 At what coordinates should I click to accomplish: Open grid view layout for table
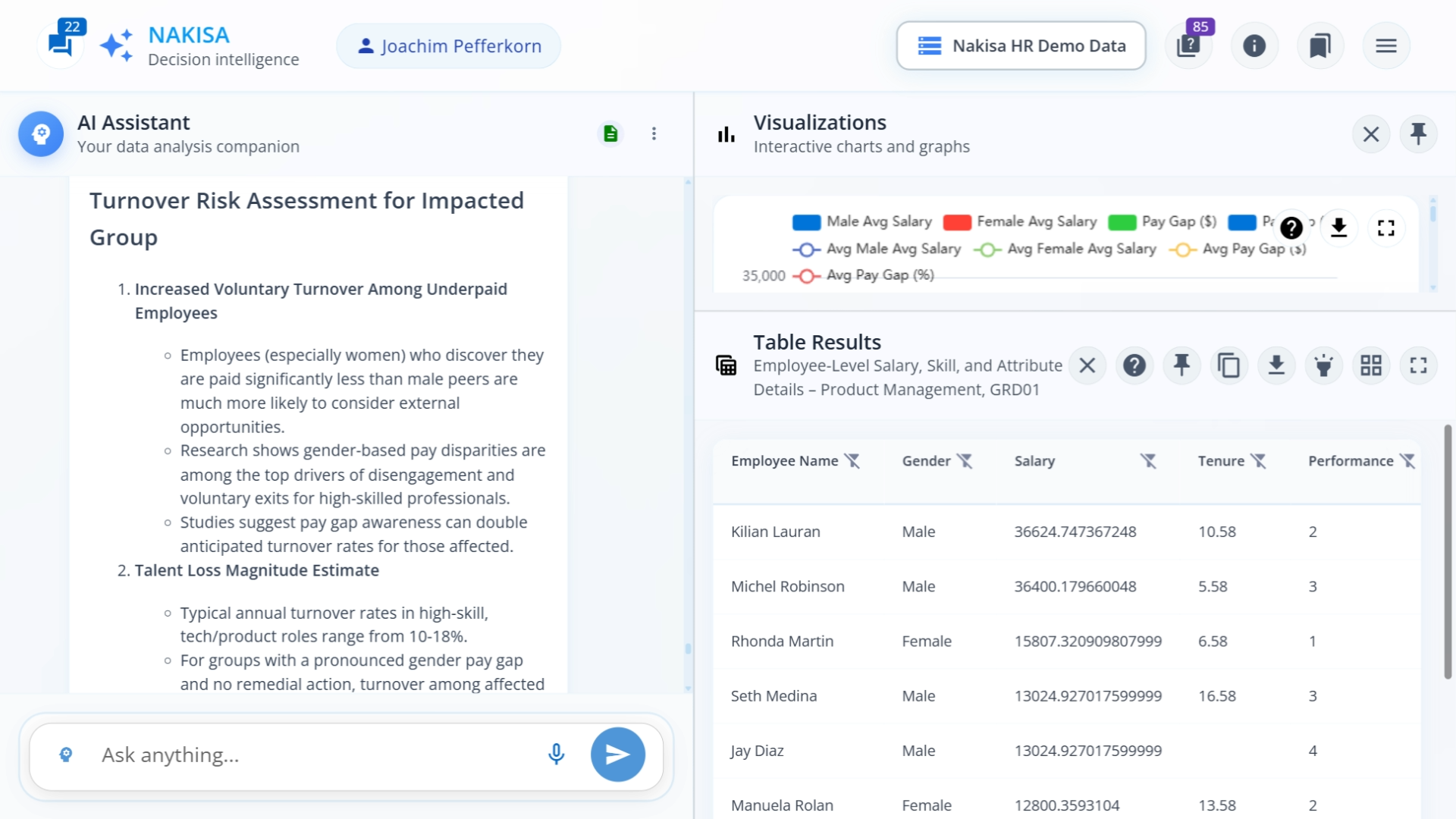(x=1371, y=366)
